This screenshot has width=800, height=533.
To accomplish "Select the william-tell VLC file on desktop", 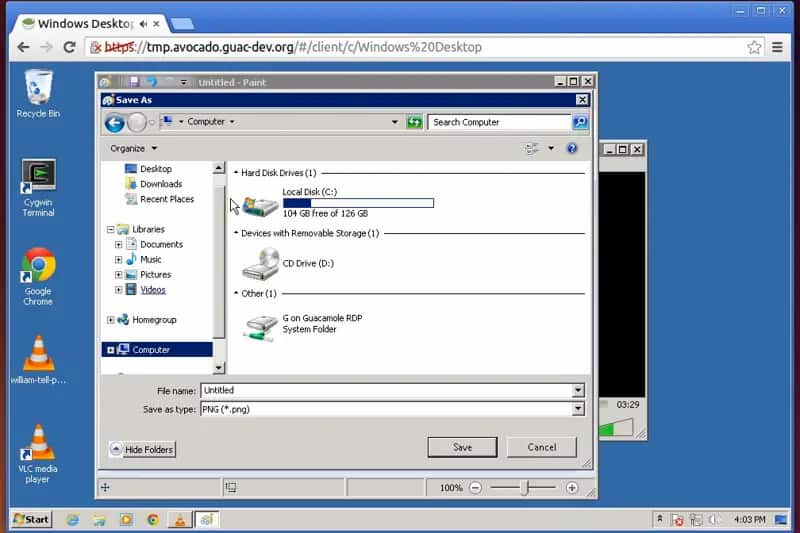I will pyautogui.click(x=38, y=360).
